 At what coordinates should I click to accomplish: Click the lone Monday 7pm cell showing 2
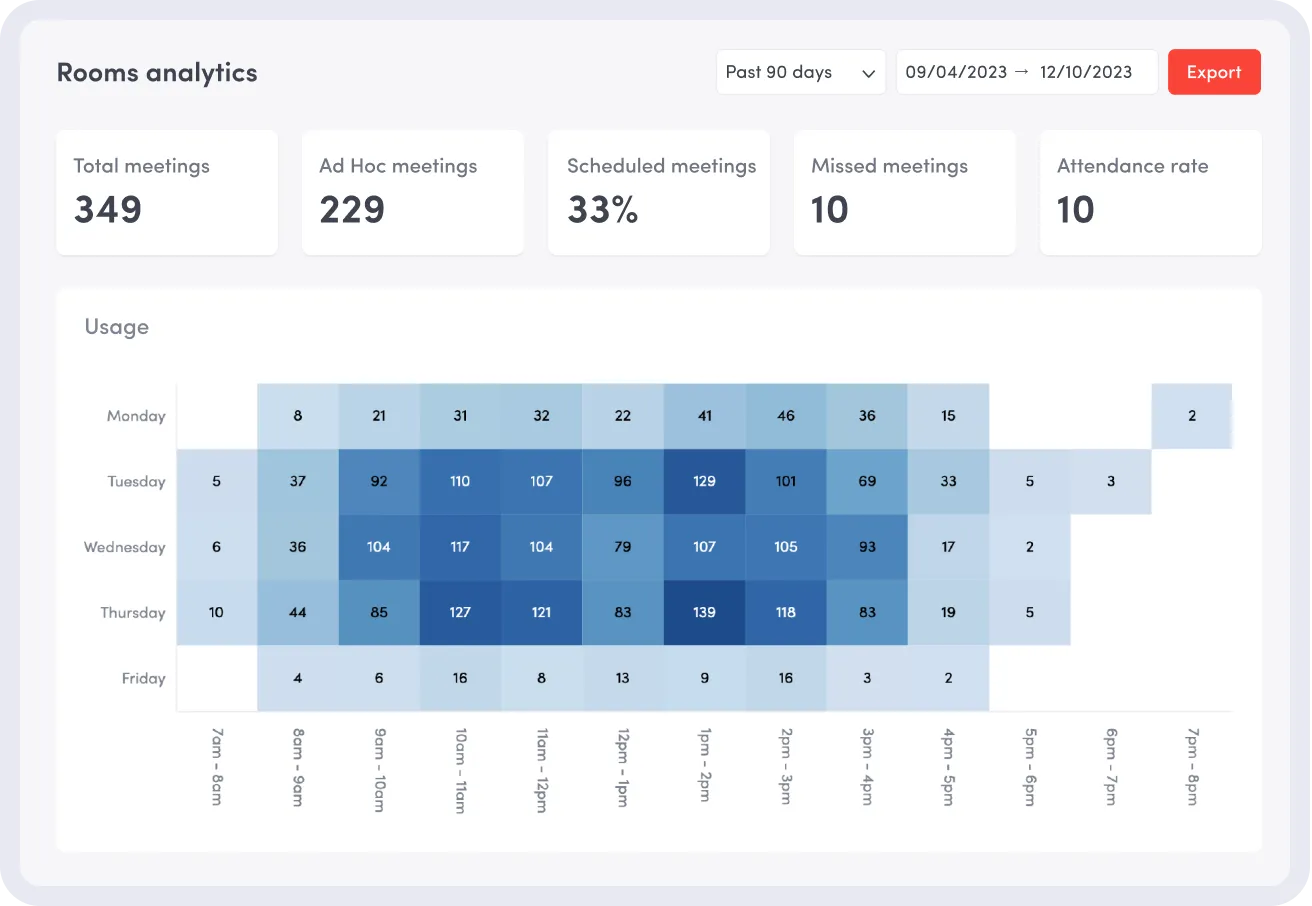click(1192, 415)
